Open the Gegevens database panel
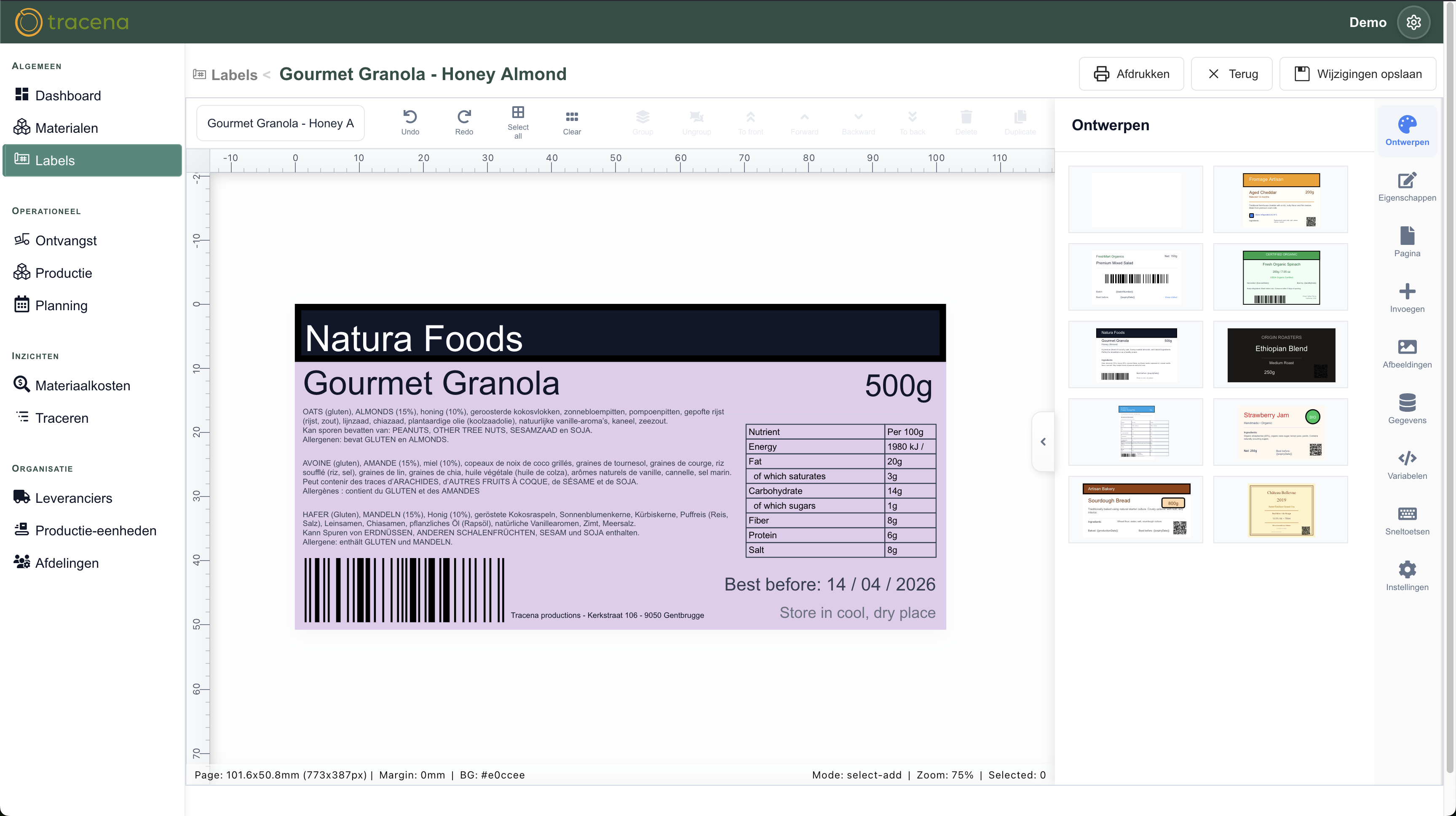The image size is (1456, 816). 1406,408
